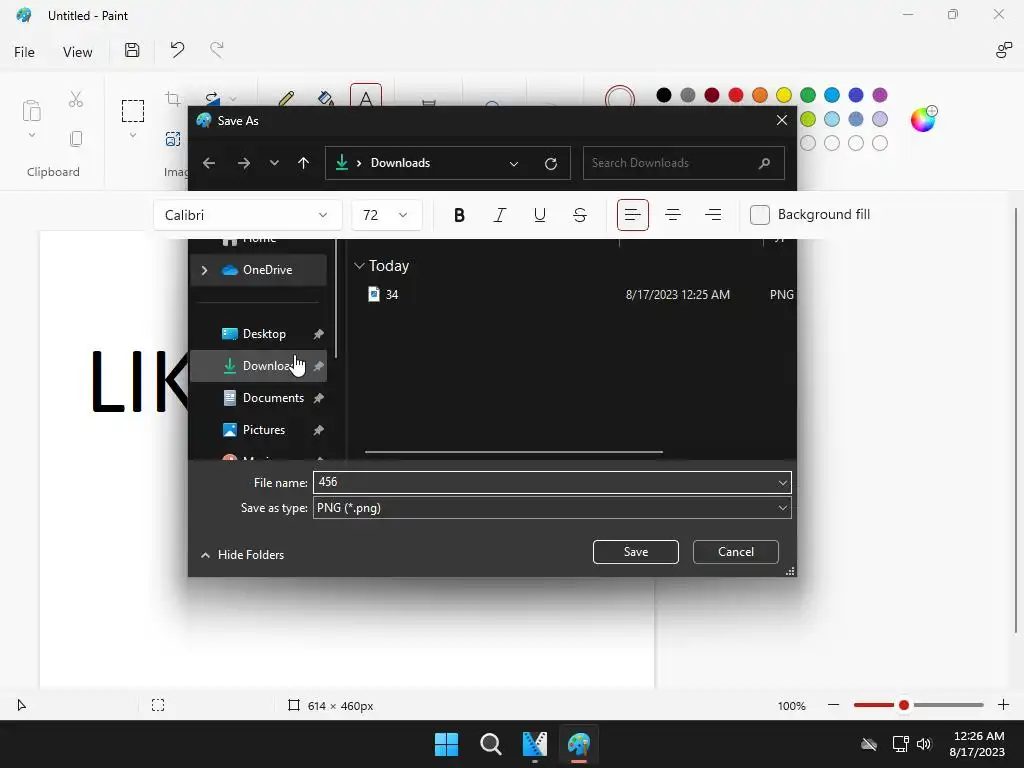The width and height of the screenshot is (1024, 768).
Task: Navigate up one folder level
Action: (x=303, y=163)
